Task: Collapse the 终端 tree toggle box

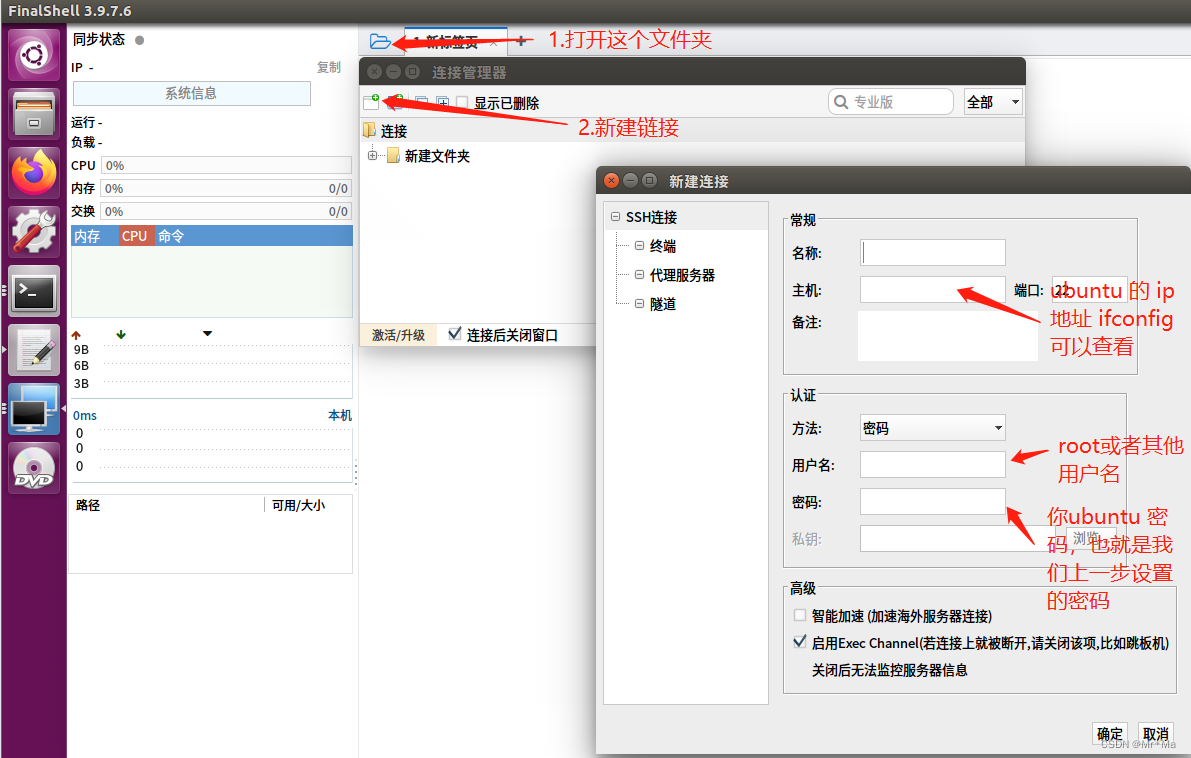Action: pyautogui.click(x=640, y=245)
